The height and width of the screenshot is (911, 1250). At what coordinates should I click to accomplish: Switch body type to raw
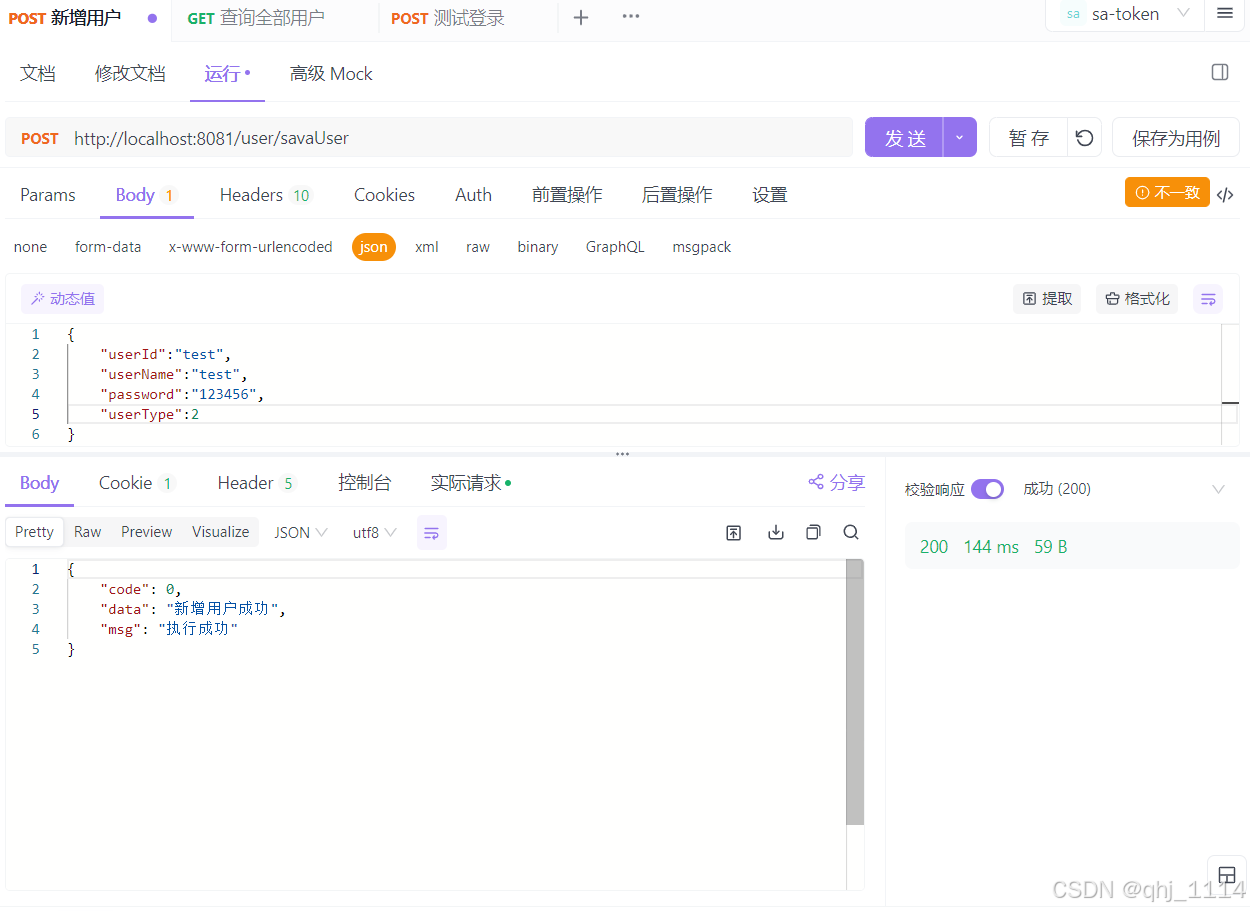point(478,246)
